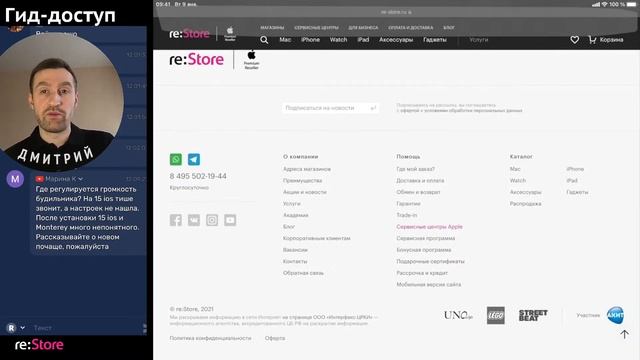Open Политика конфиденциальности link
Image resolution: width=640 pixels, height=360 pixels.
coord(210,338)
